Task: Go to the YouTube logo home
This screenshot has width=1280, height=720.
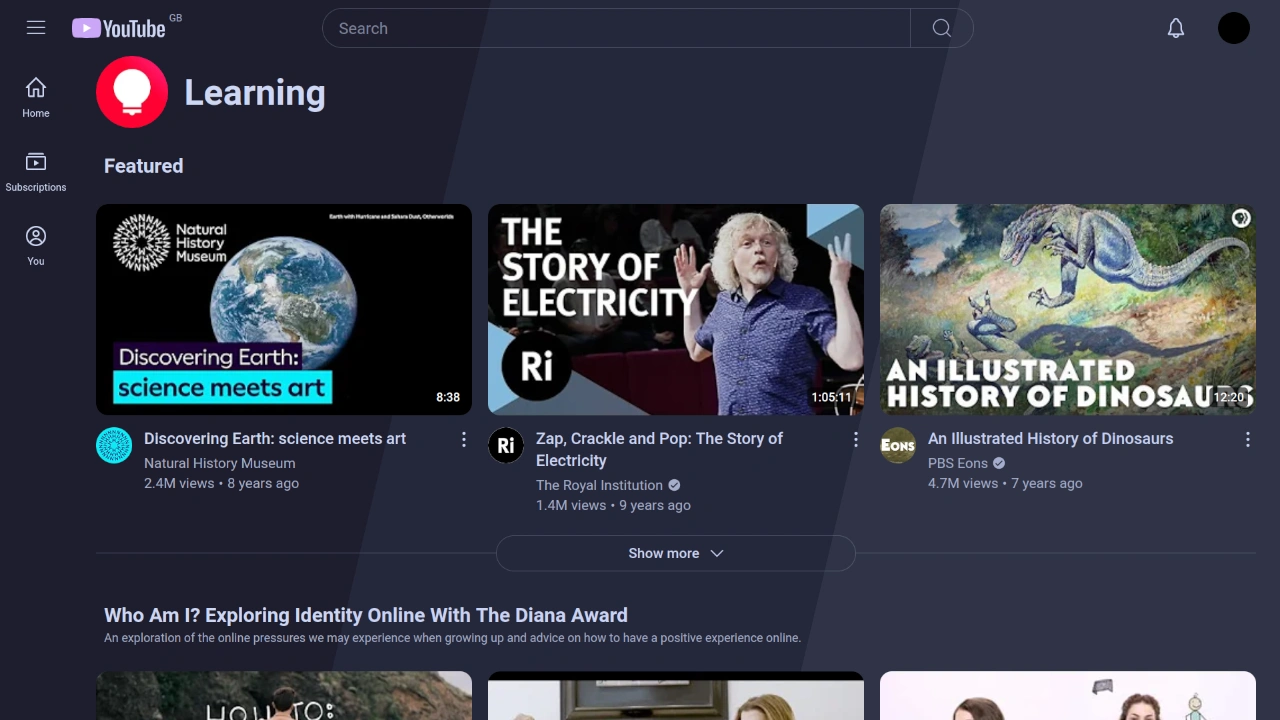Action: tap(119, 28)
